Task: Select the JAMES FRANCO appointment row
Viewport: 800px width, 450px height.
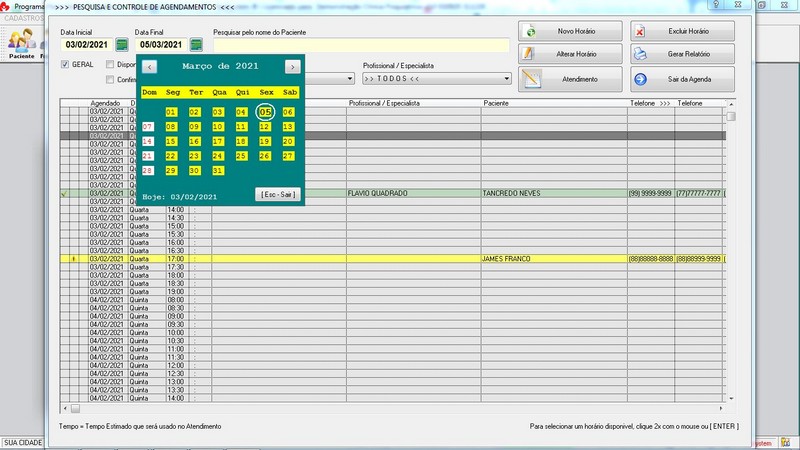Action: point(392,259)
